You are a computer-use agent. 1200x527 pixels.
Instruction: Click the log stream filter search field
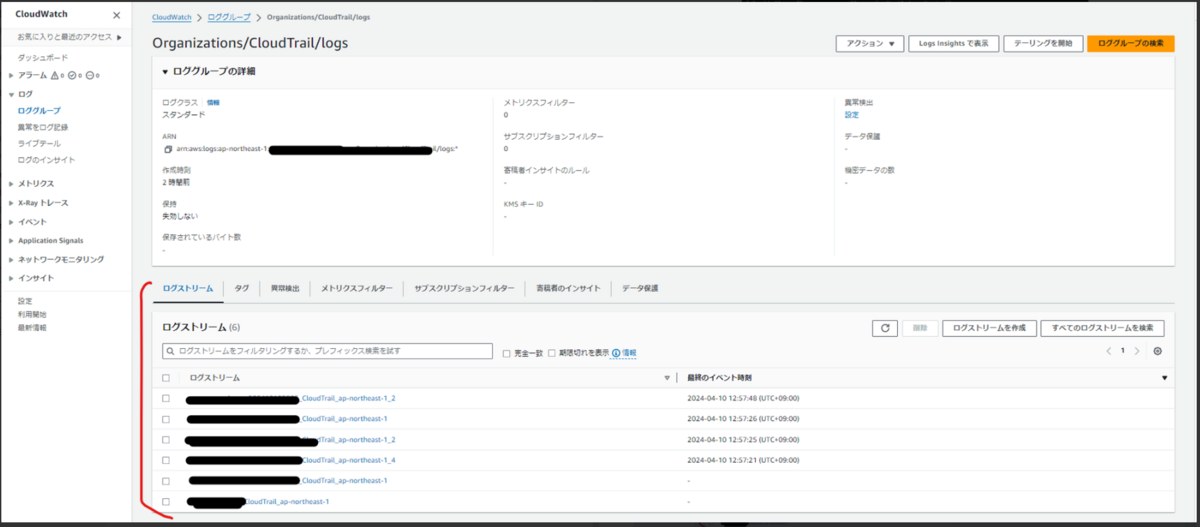point(327,352)
